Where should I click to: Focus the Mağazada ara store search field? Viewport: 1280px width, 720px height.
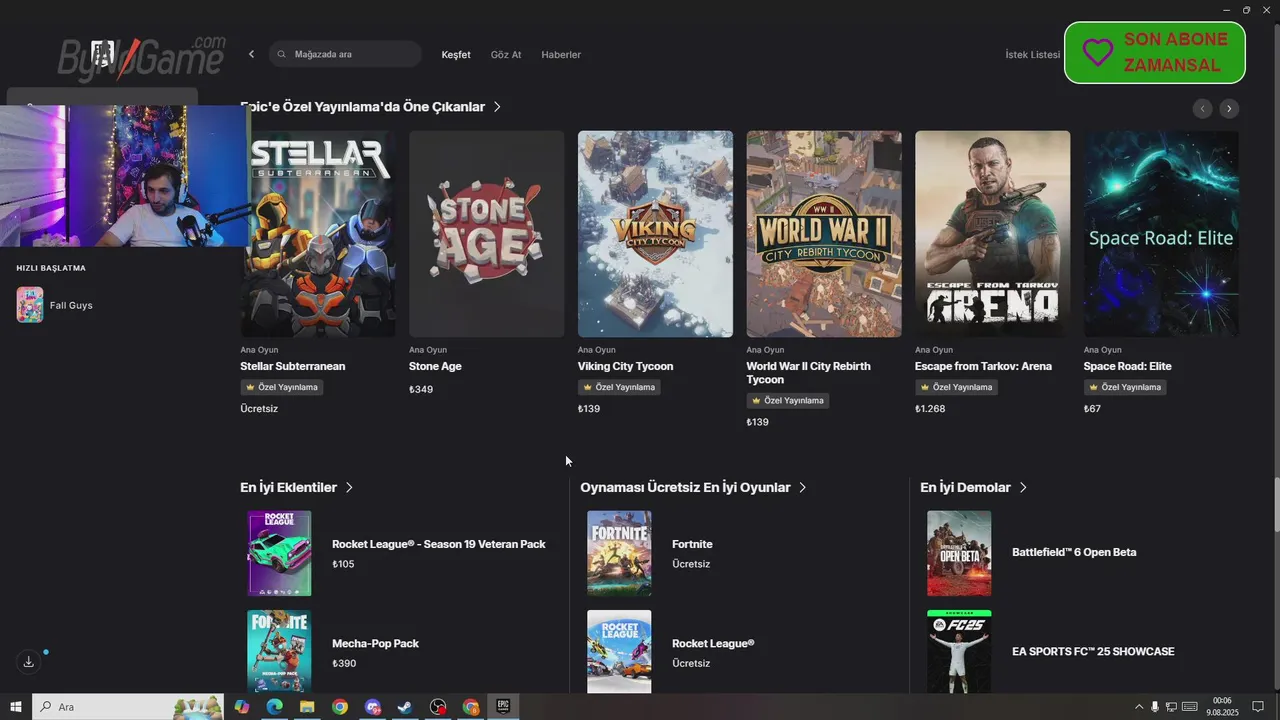tap(345, 54)
